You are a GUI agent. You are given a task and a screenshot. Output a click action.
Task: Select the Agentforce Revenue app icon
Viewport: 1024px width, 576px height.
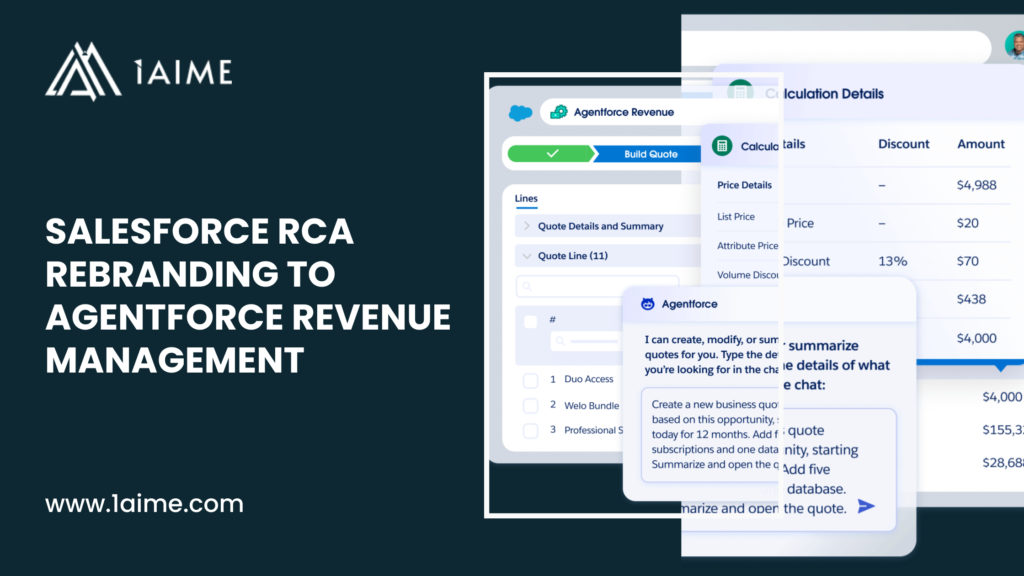557,113
